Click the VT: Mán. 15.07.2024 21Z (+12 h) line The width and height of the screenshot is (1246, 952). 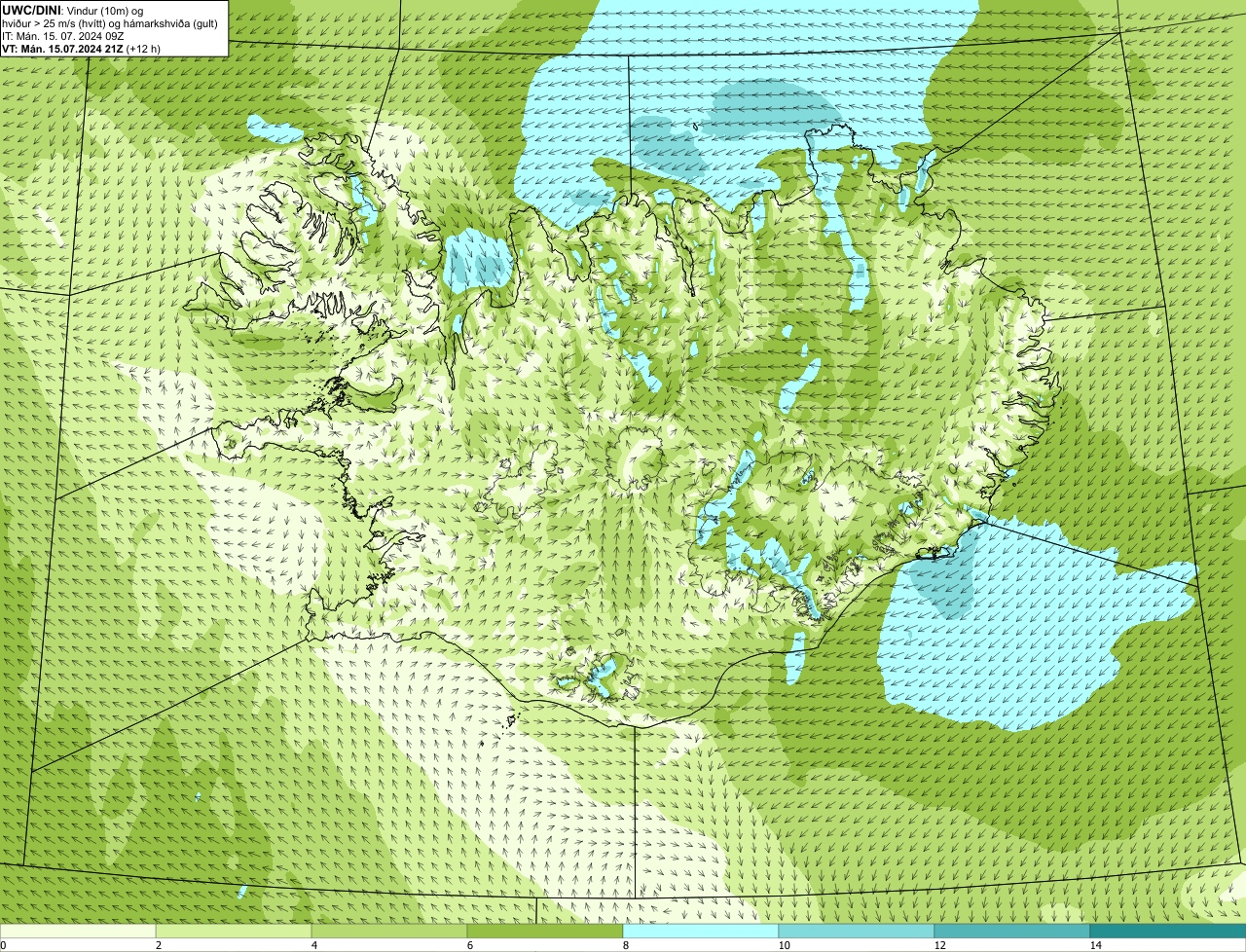[x=81, y=49]
